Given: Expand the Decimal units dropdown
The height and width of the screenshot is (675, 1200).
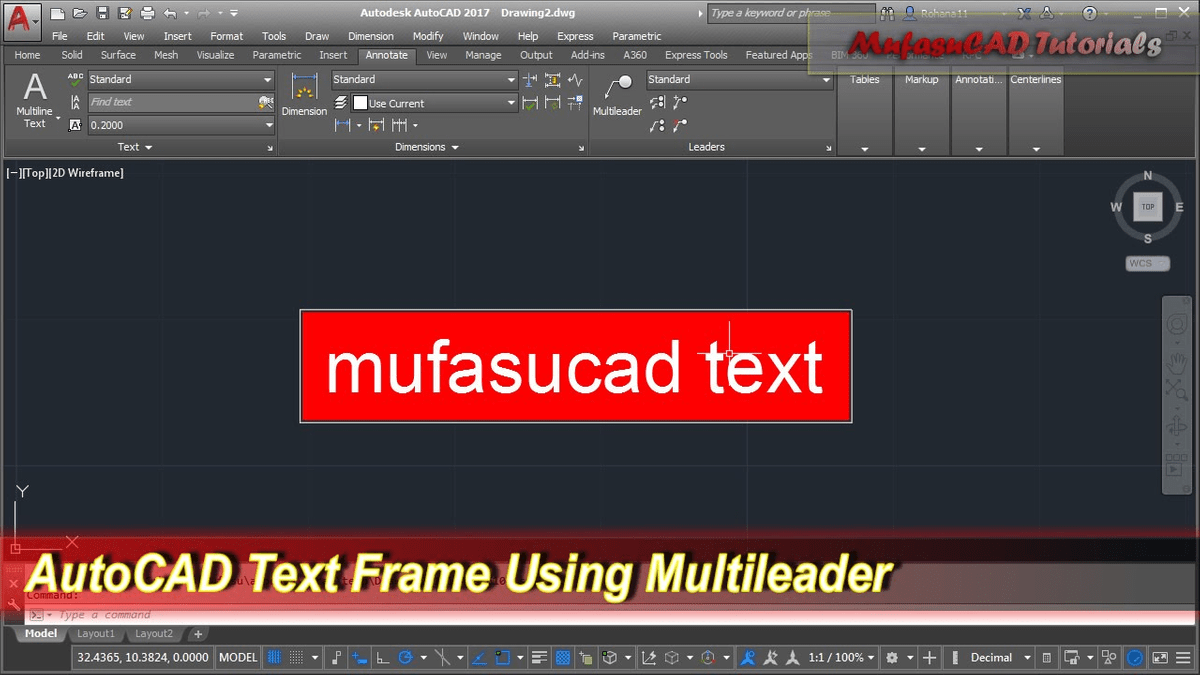Looking at the screenshot, I should click(x=1023, y=658).
